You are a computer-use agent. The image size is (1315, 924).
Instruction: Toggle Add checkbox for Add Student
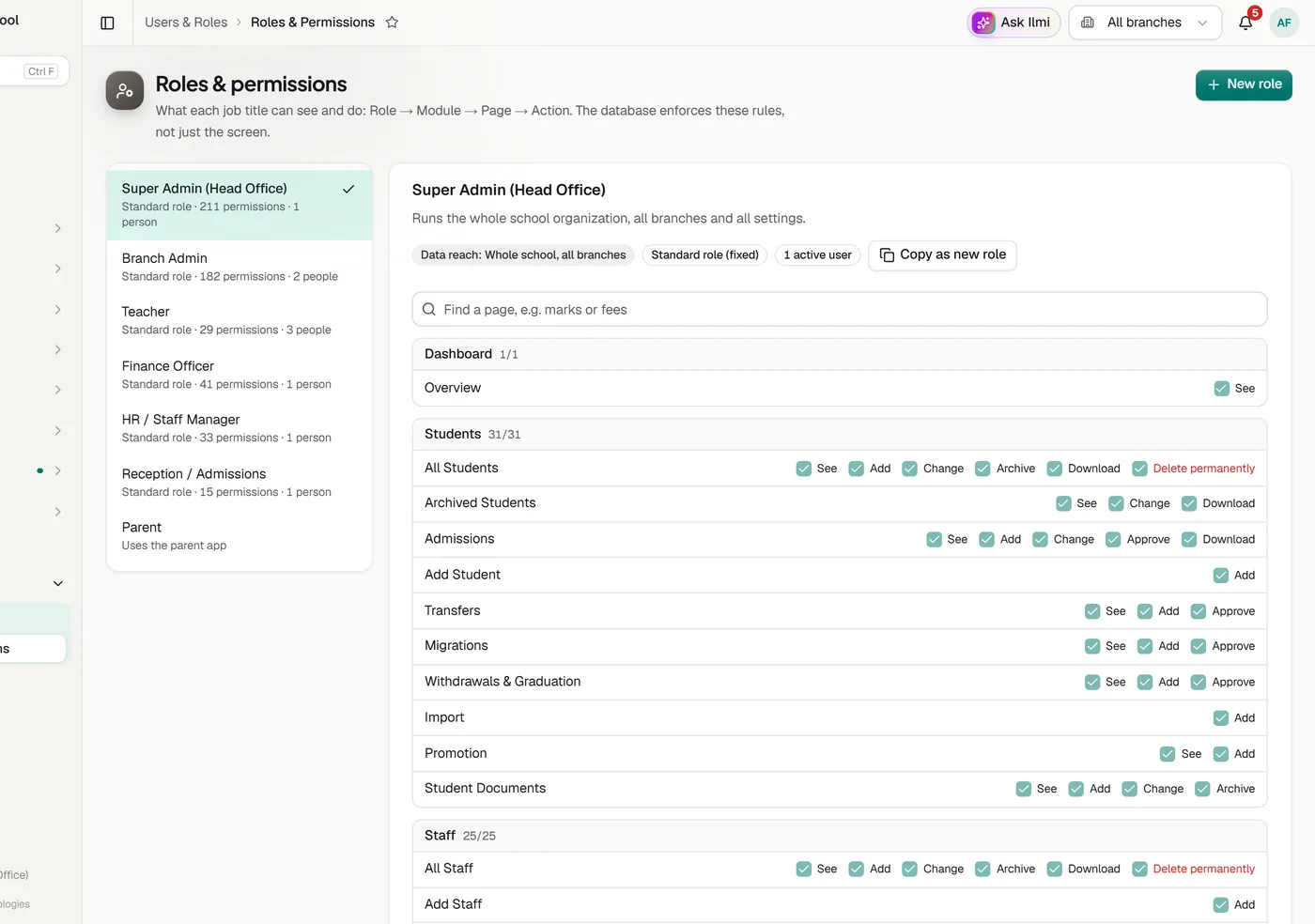(x=1221, y=575)
